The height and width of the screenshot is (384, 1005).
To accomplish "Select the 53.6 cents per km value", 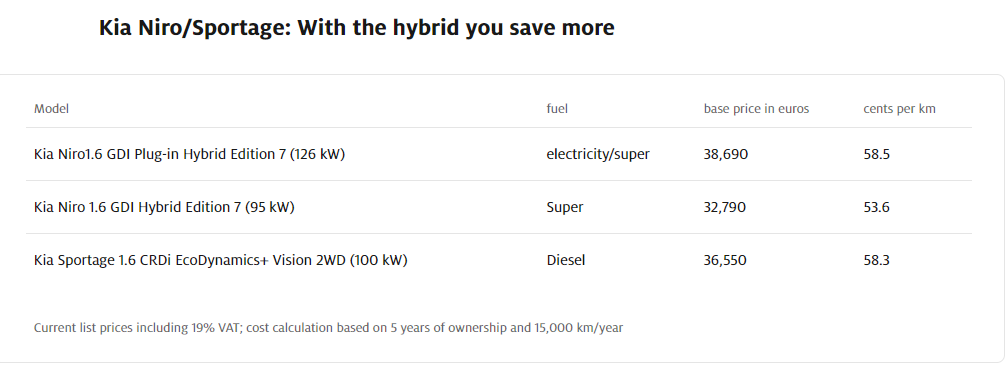I will (876, 207).
